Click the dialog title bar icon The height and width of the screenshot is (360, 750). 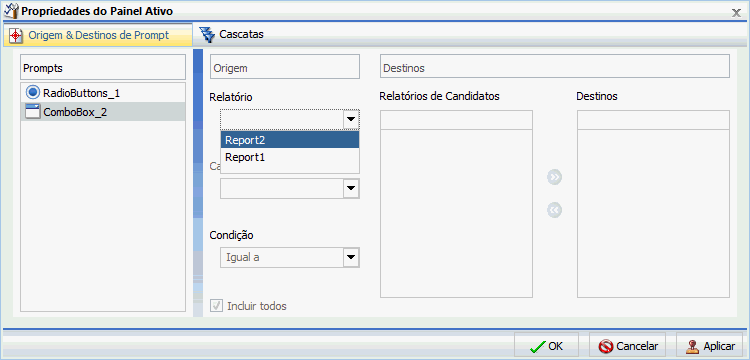[11, 11]
